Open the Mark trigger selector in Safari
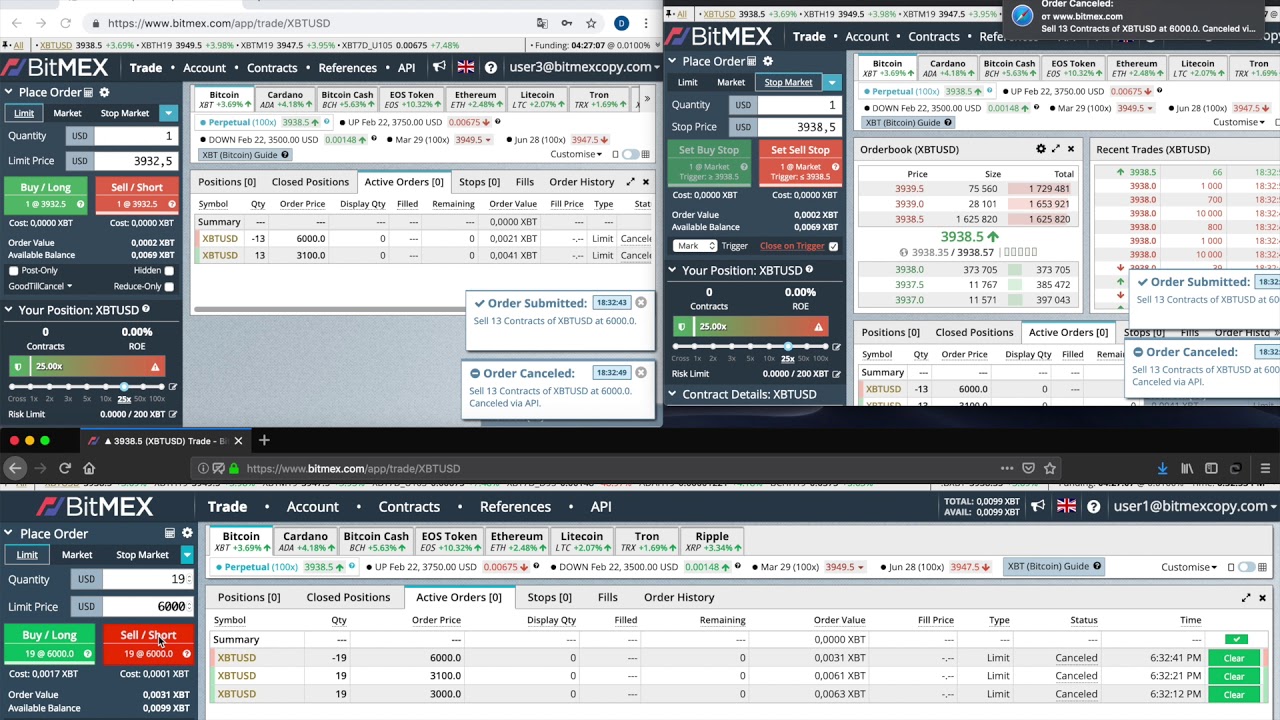 695,246
